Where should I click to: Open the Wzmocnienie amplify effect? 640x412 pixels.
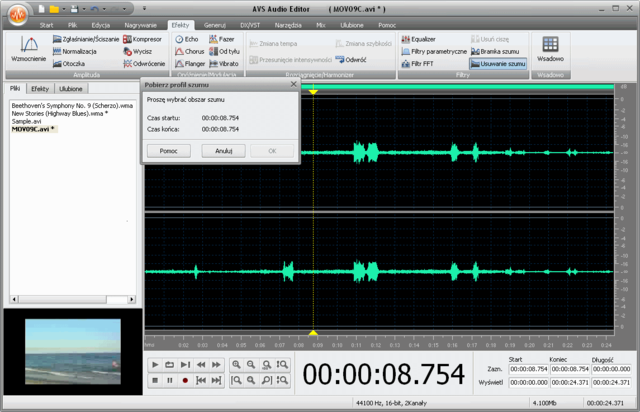tap(29, 49)
